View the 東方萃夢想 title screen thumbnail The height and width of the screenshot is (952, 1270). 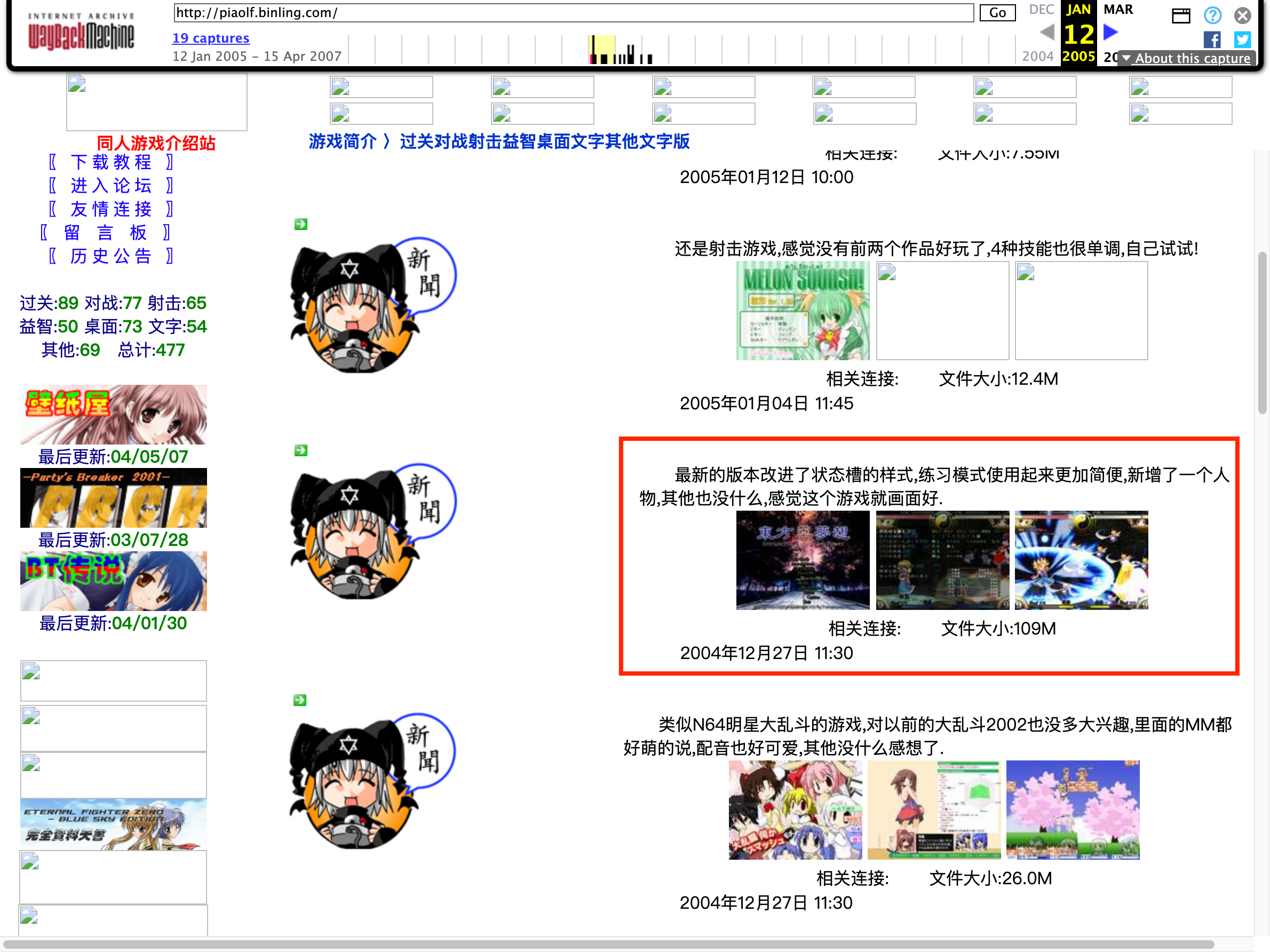pyautogui.click(x=803, y=560)
